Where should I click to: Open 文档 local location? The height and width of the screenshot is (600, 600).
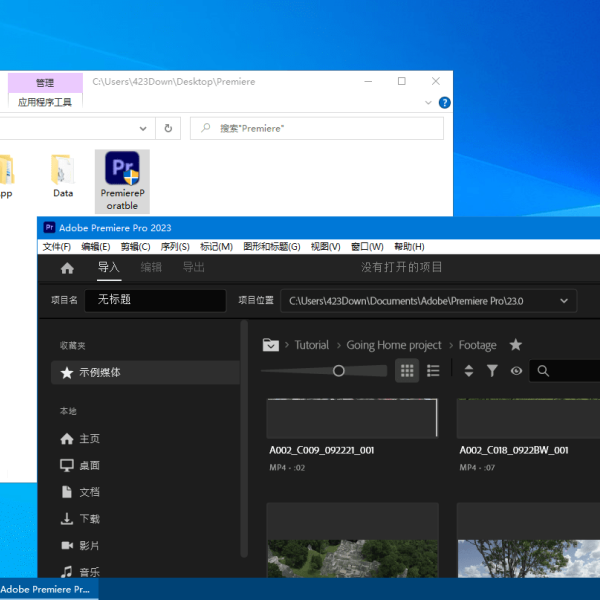tap(80, 492)
